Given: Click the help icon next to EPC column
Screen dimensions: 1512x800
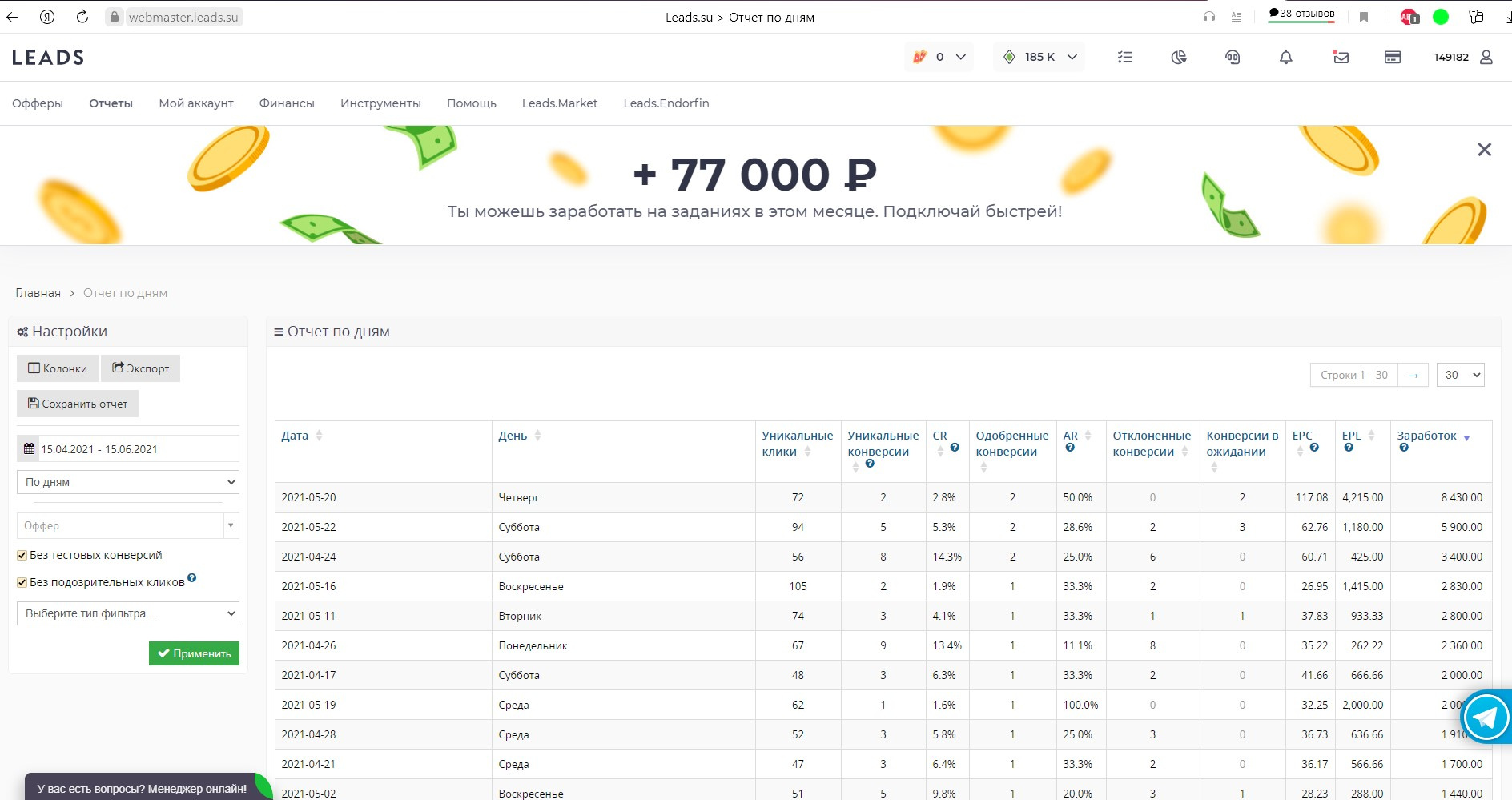Looking at the screenshot, I should pyautogui.click(x=1314, y=448).
